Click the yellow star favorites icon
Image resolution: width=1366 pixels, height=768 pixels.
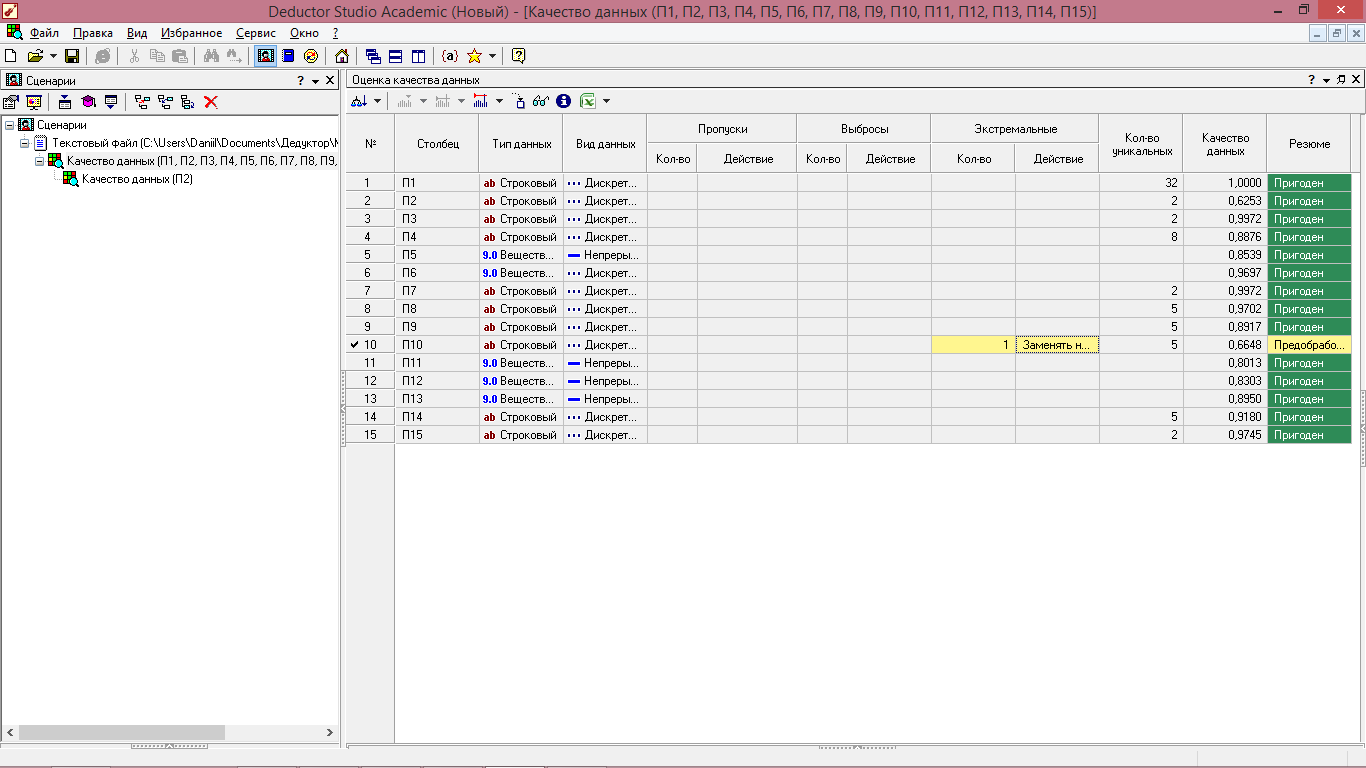click(474, 56)
